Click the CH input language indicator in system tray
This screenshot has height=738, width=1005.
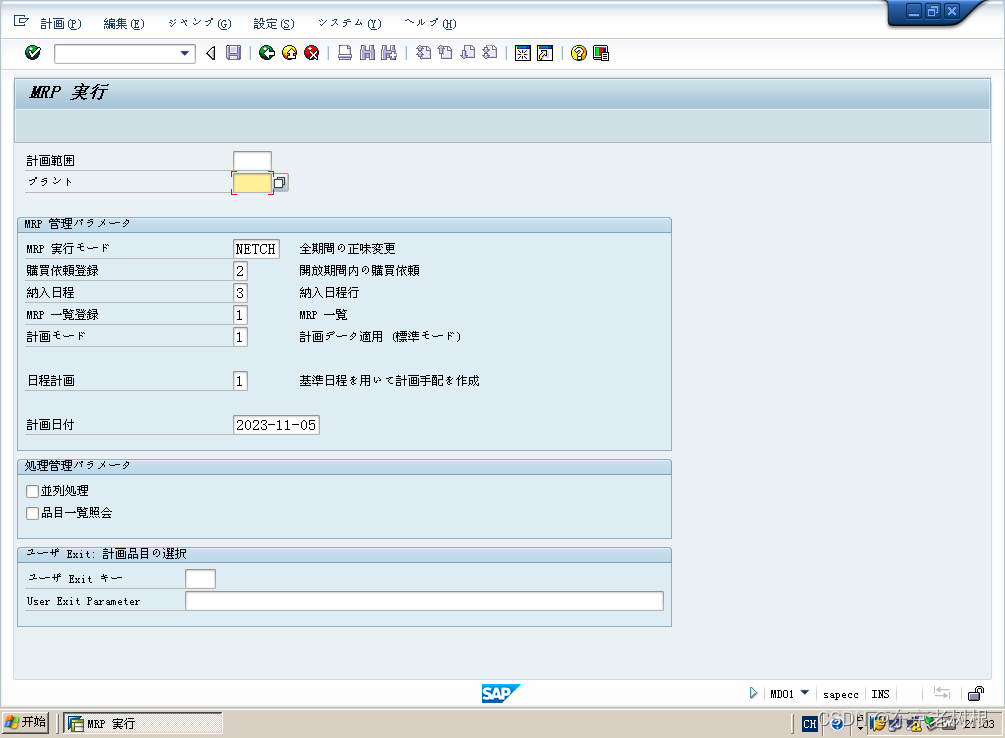tap(808, 723)
